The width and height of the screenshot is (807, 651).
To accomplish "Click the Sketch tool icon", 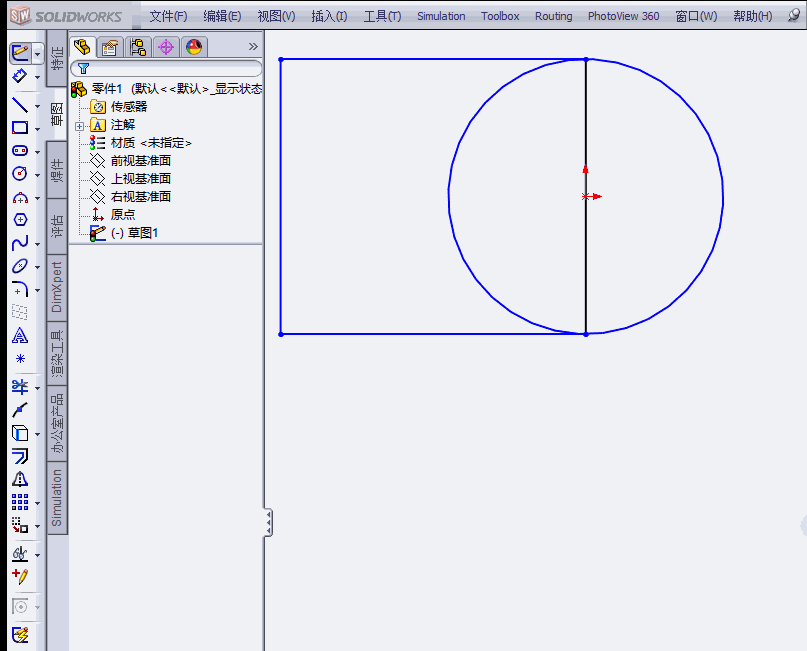I will click(20, 52).
